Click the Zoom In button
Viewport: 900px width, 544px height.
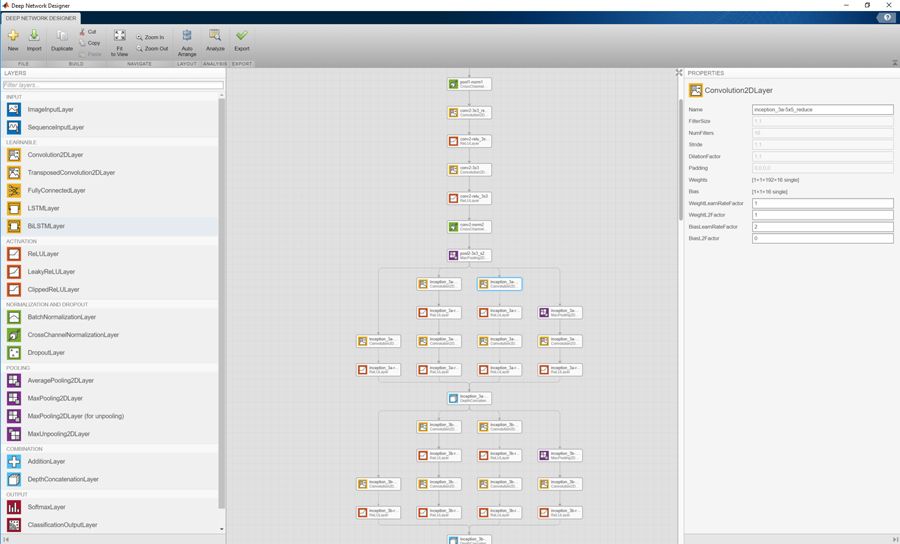point(150,37)
